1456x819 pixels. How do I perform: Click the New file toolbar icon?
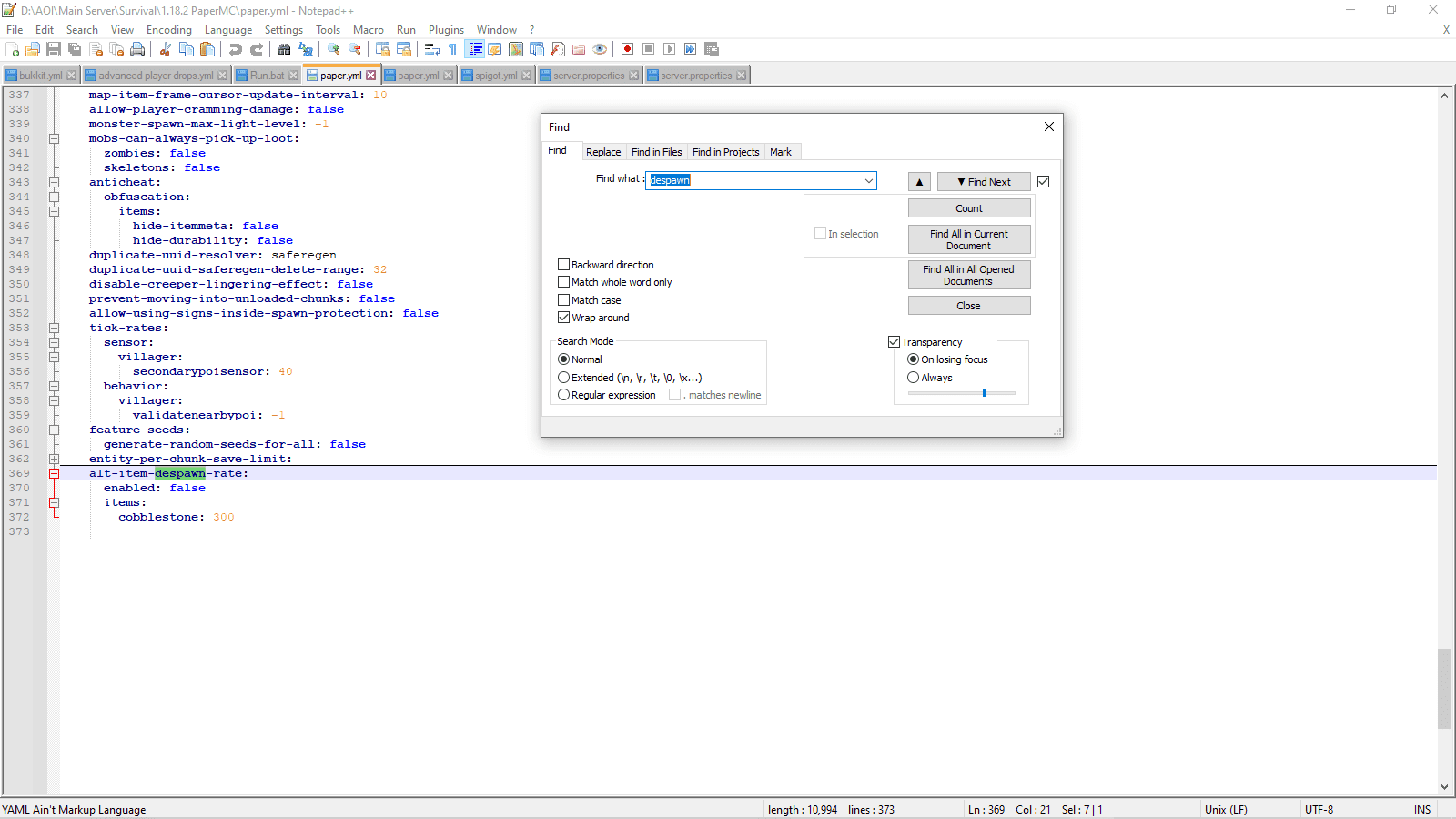(x=13, y=49)
